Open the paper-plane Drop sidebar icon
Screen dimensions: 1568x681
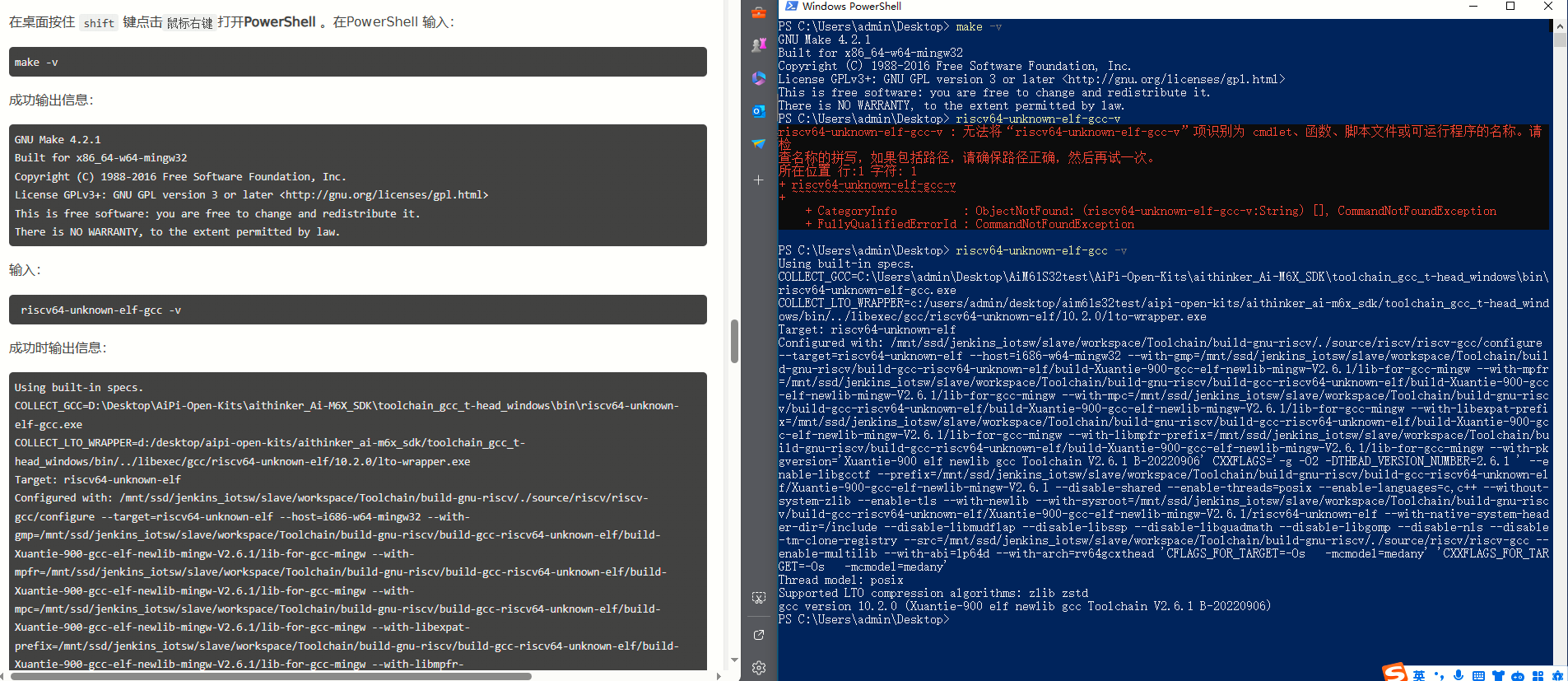759,144
